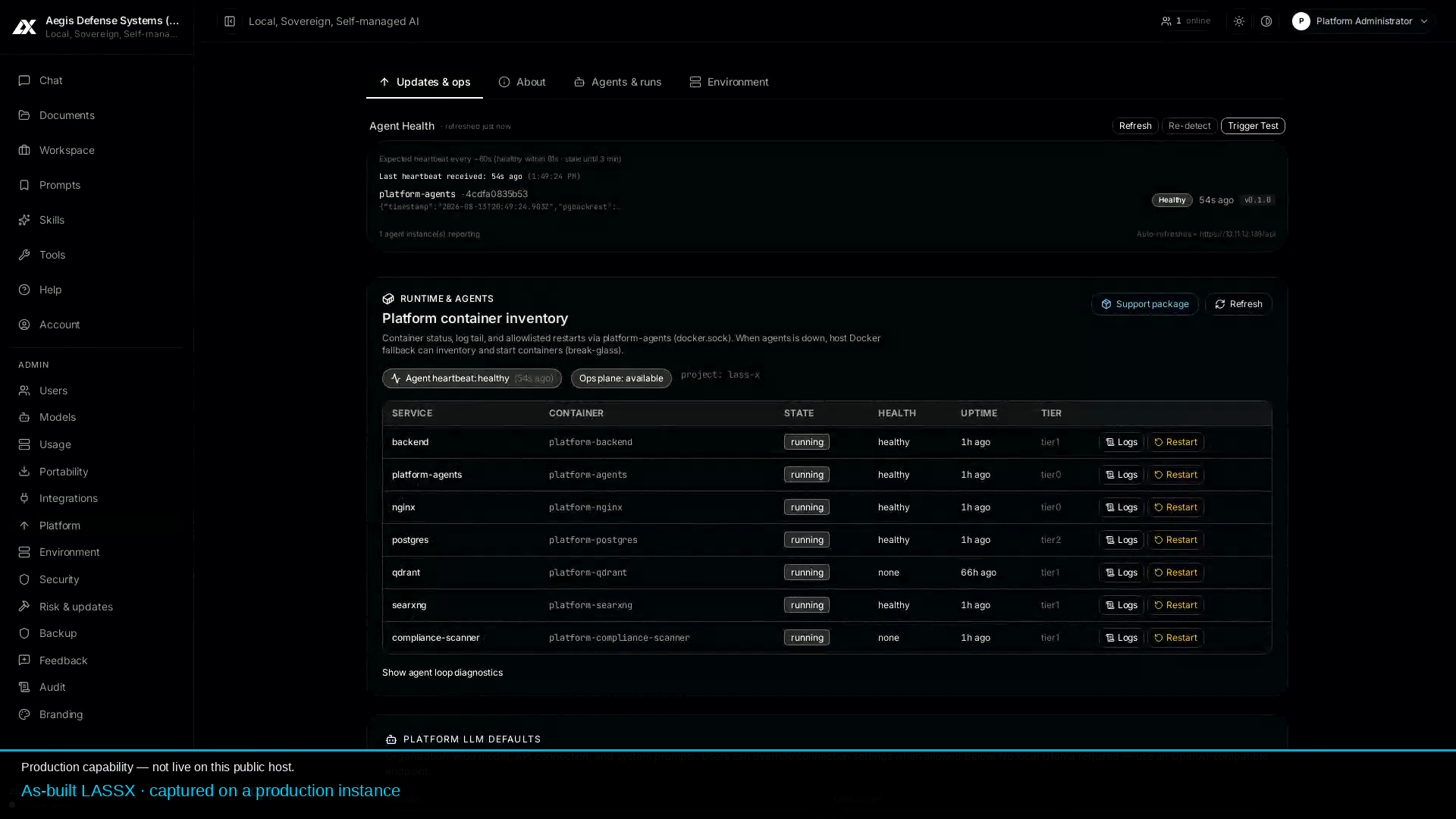Viewport: 1456px width, 819px height.
Task: Open the Prompts bookmark entry
Action: tap(96, 185)
